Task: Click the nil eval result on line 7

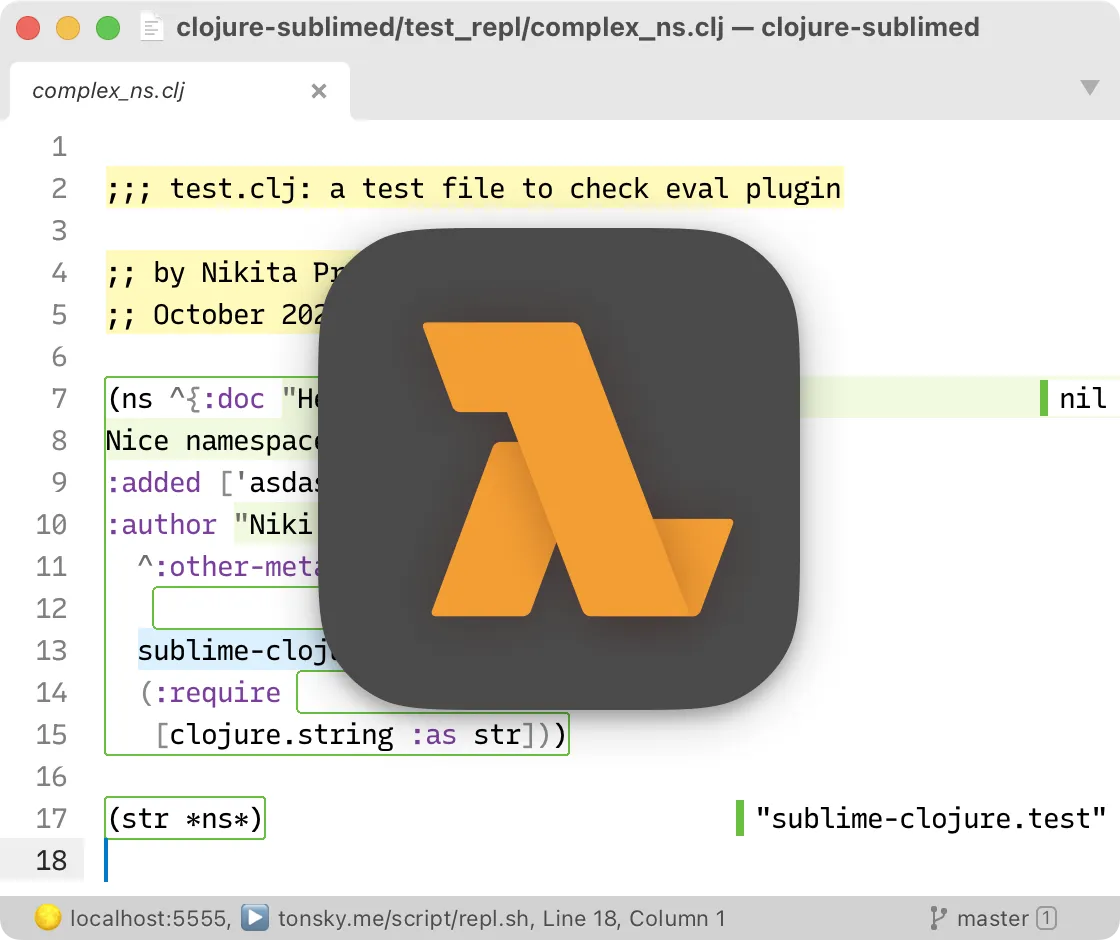Action: [x=1082, y=399]
